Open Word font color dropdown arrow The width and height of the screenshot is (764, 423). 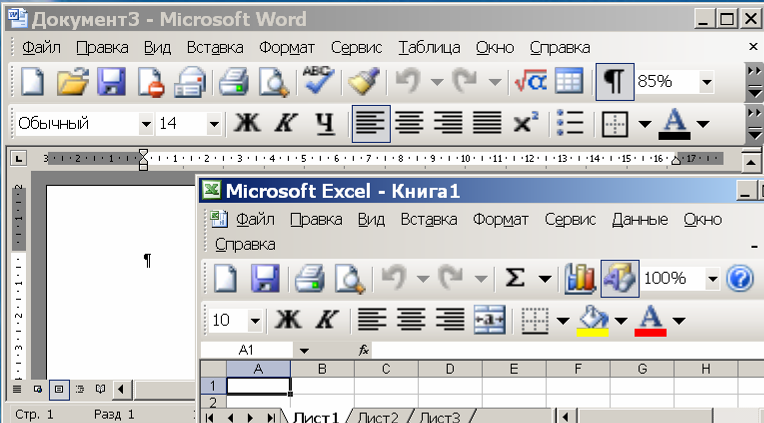[703, 124]
